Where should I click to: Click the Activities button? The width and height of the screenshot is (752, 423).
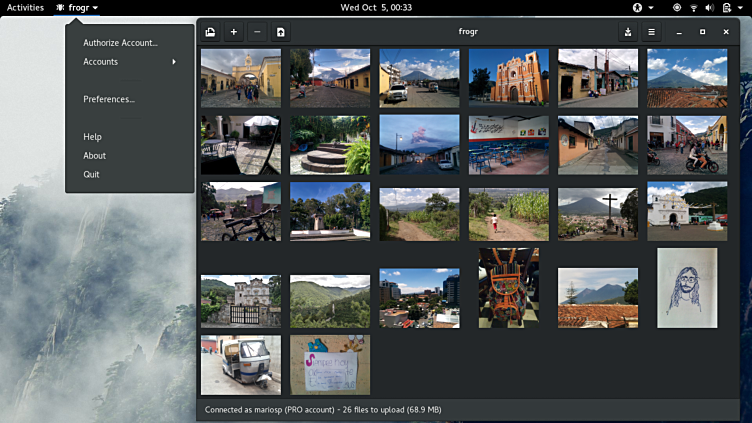point(25,7)
